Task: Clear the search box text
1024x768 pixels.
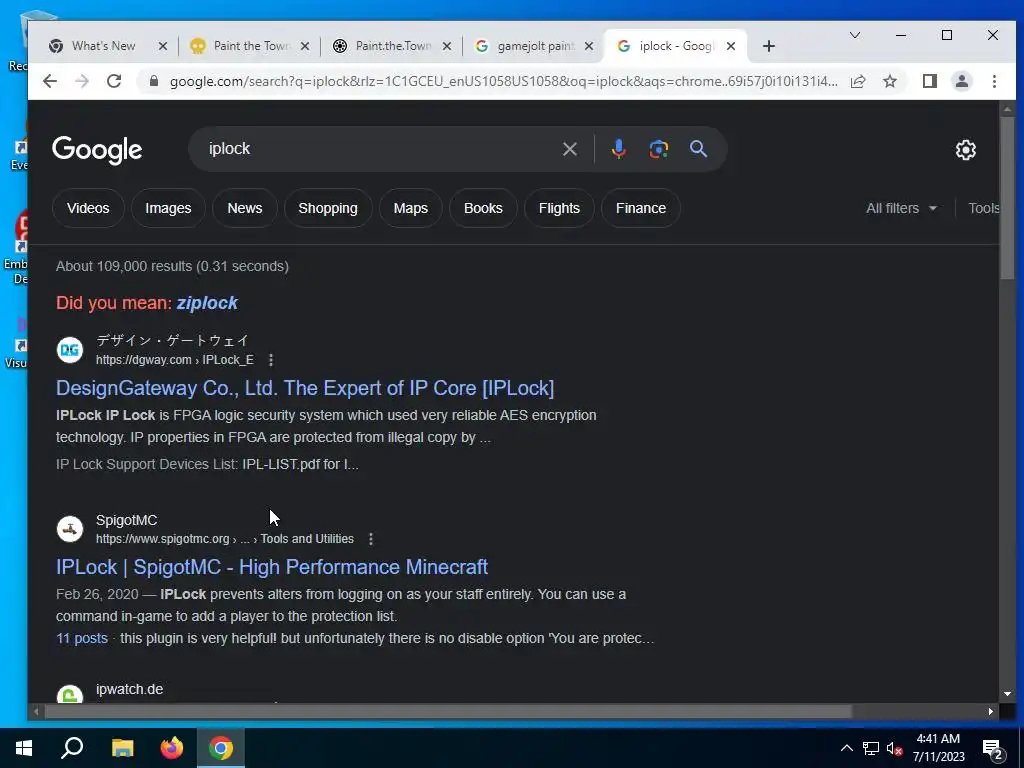Action: point(569,150)
